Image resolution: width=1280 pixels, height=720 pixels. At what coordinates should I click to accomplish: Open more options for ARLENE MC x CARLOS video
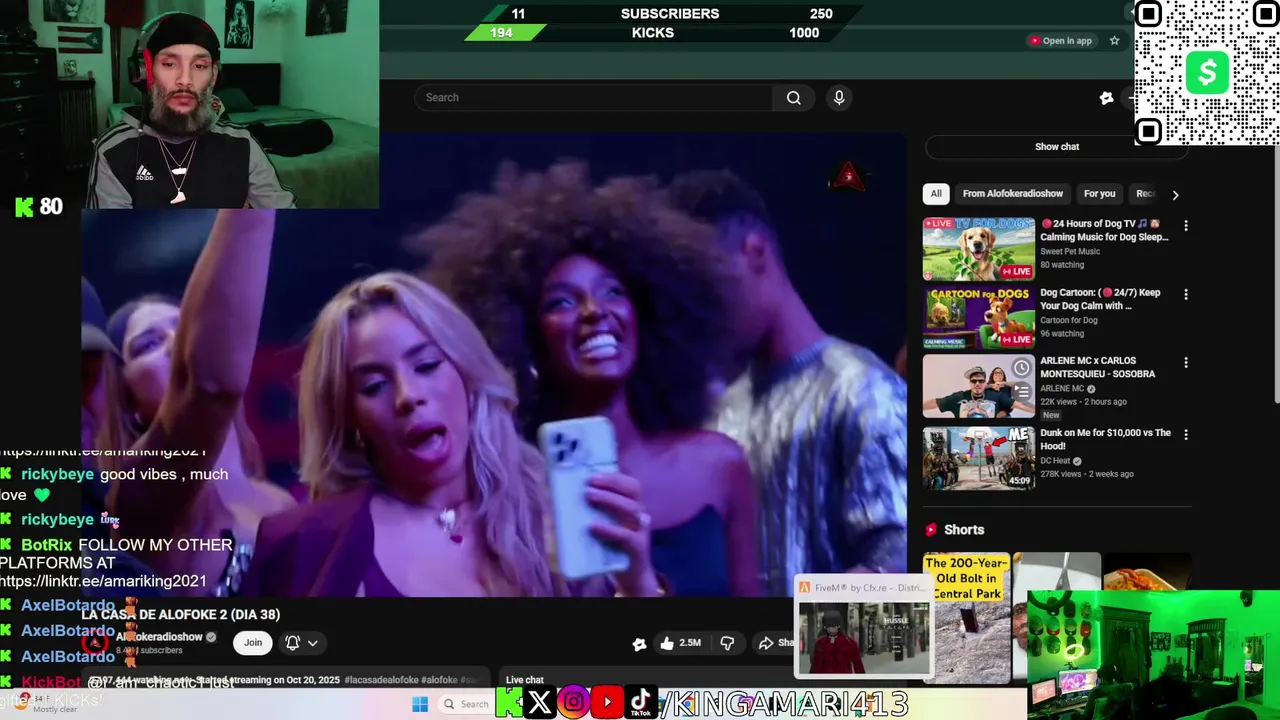click(x=1186, y=363)
